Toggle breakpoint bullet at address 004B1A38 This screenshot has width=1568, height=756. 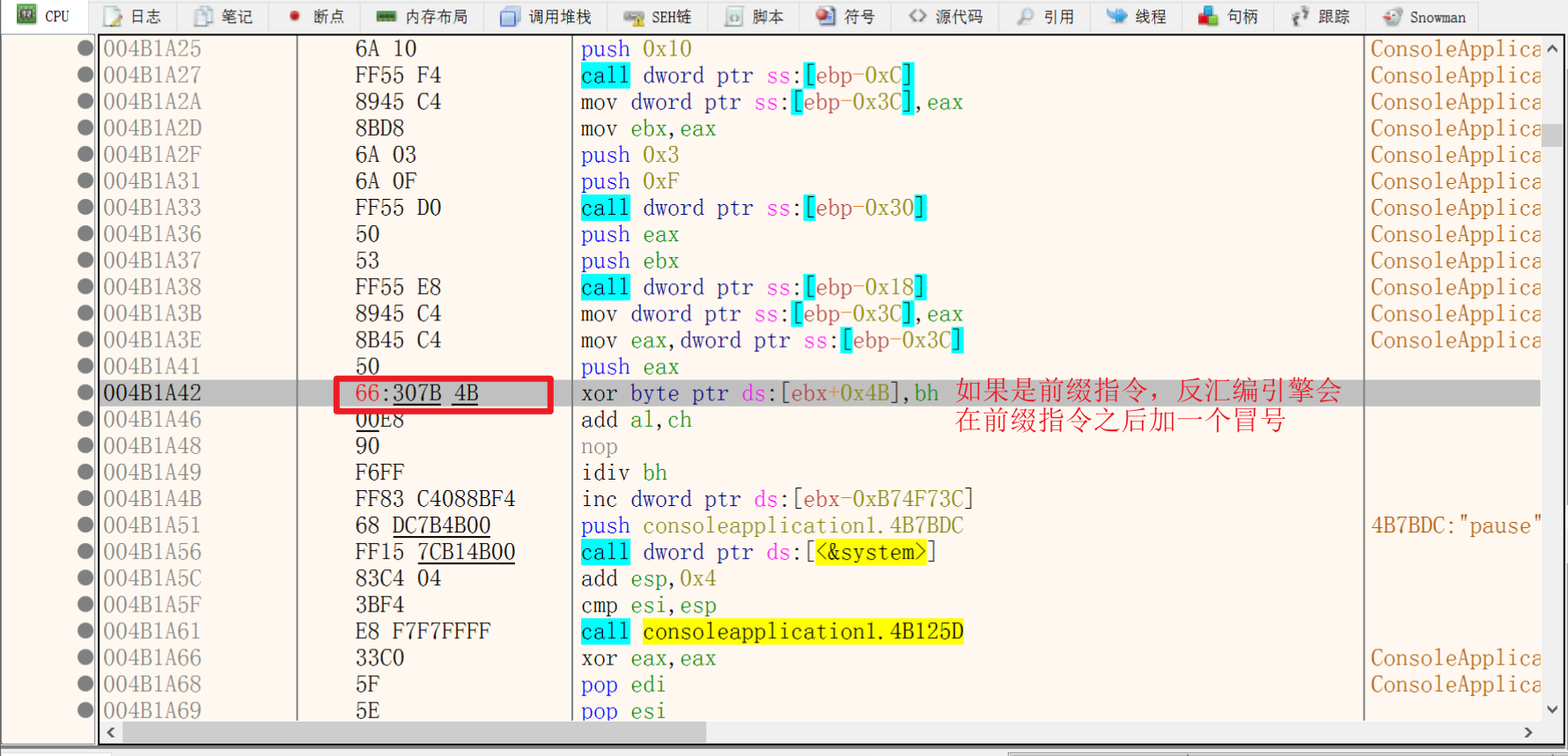pyautogui.click(x=85, y=286)
